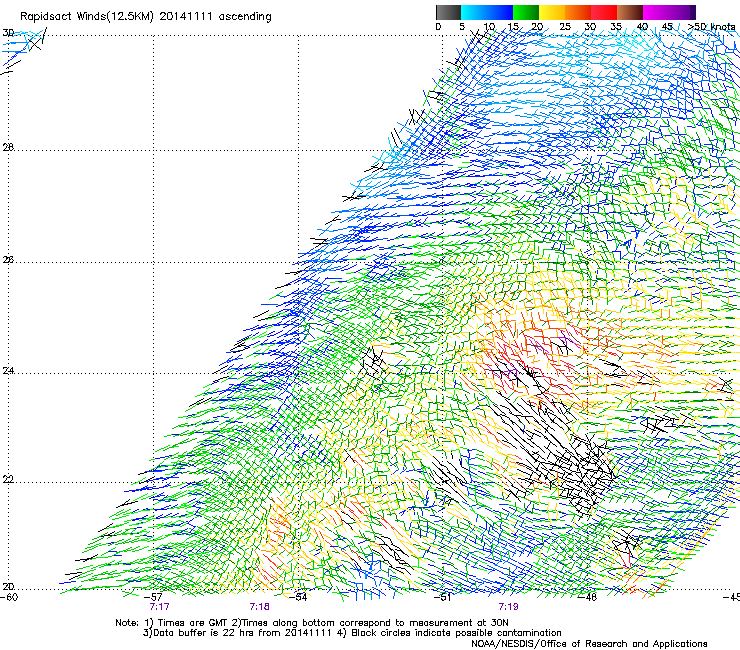
Task: Click the longitude axis label "-48"
Action: [x=588, y=597]
